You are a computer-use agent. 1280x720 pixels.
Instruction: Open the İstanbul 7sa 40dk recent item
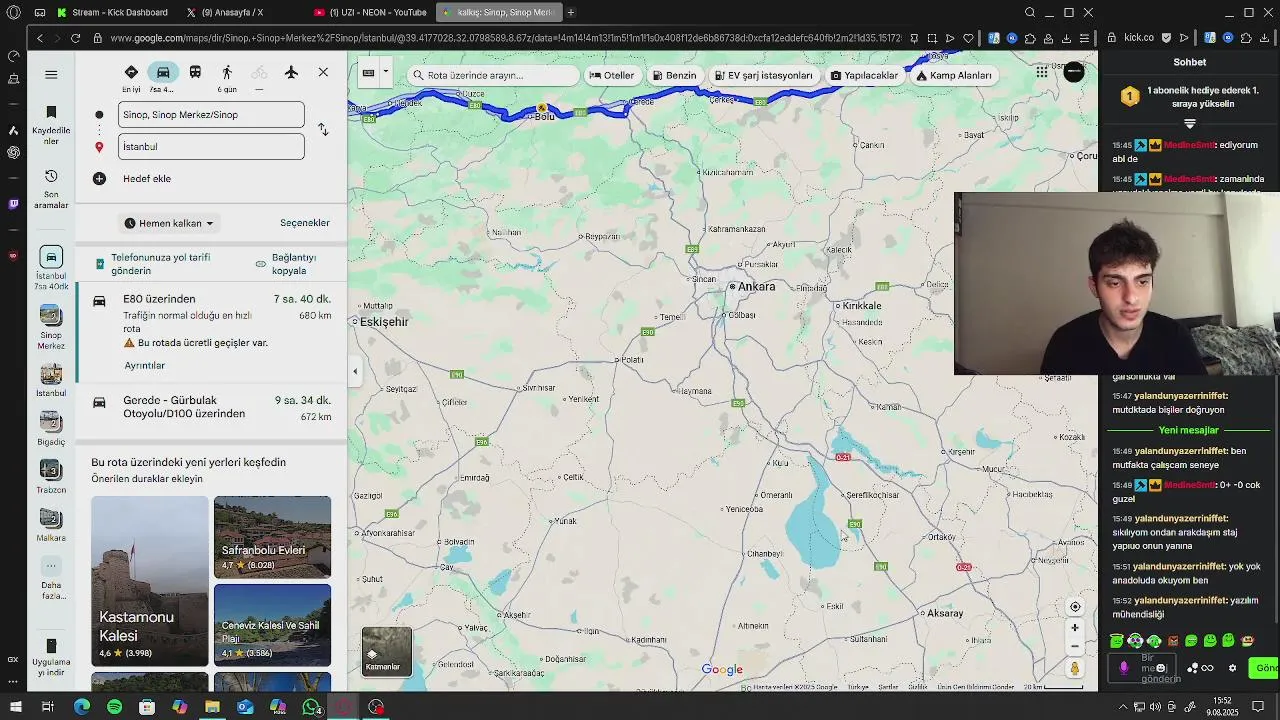tap(51, 268)
